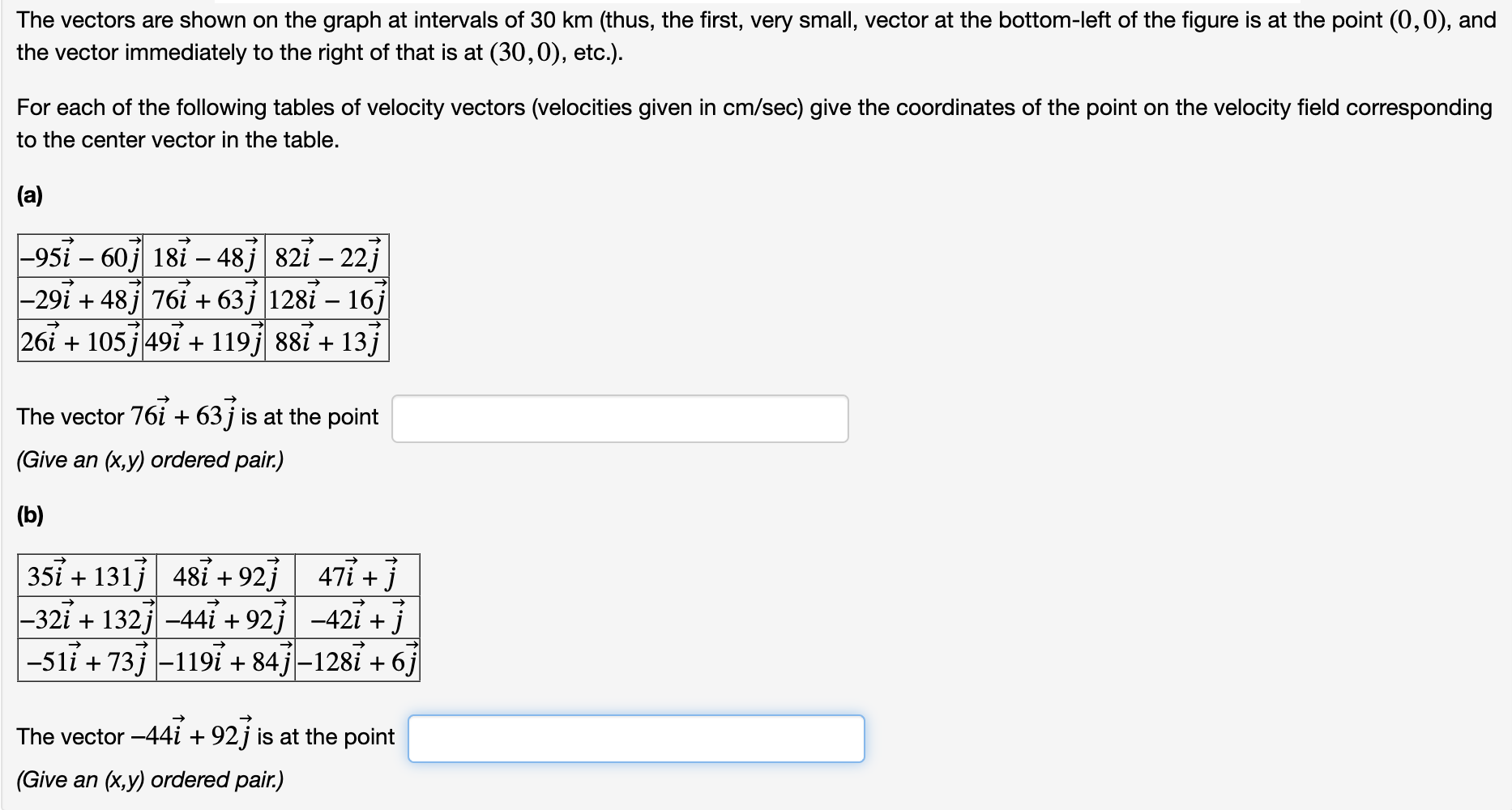Select the 128i - 16j cell
The height and width of the screenshot is (810, 1512).
point(326,300)
